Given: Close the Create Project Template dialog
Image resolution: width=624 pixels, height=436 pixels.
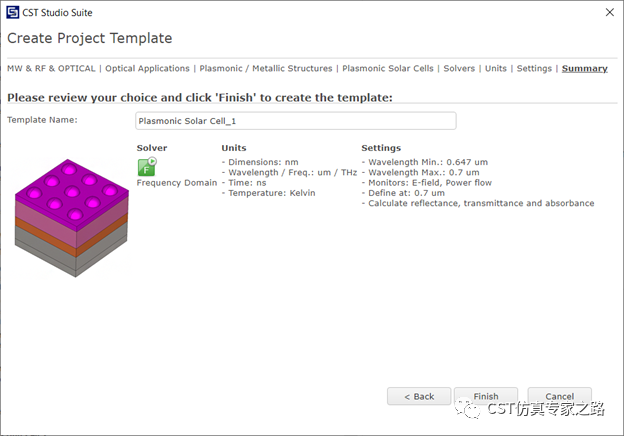Looking at the screenshot, I should (609, 12).
